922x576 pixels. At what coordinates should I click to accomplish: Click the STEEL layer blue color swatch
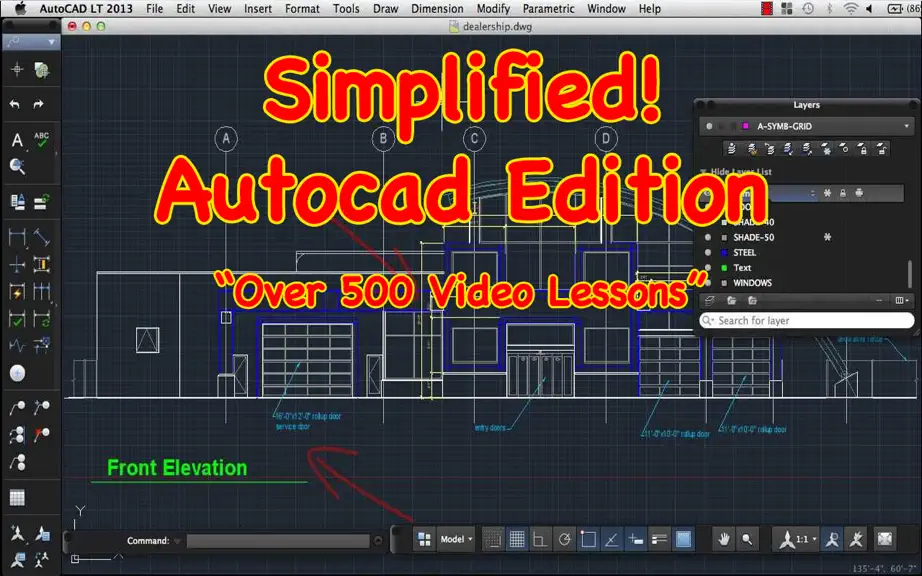tap(724, 253)
